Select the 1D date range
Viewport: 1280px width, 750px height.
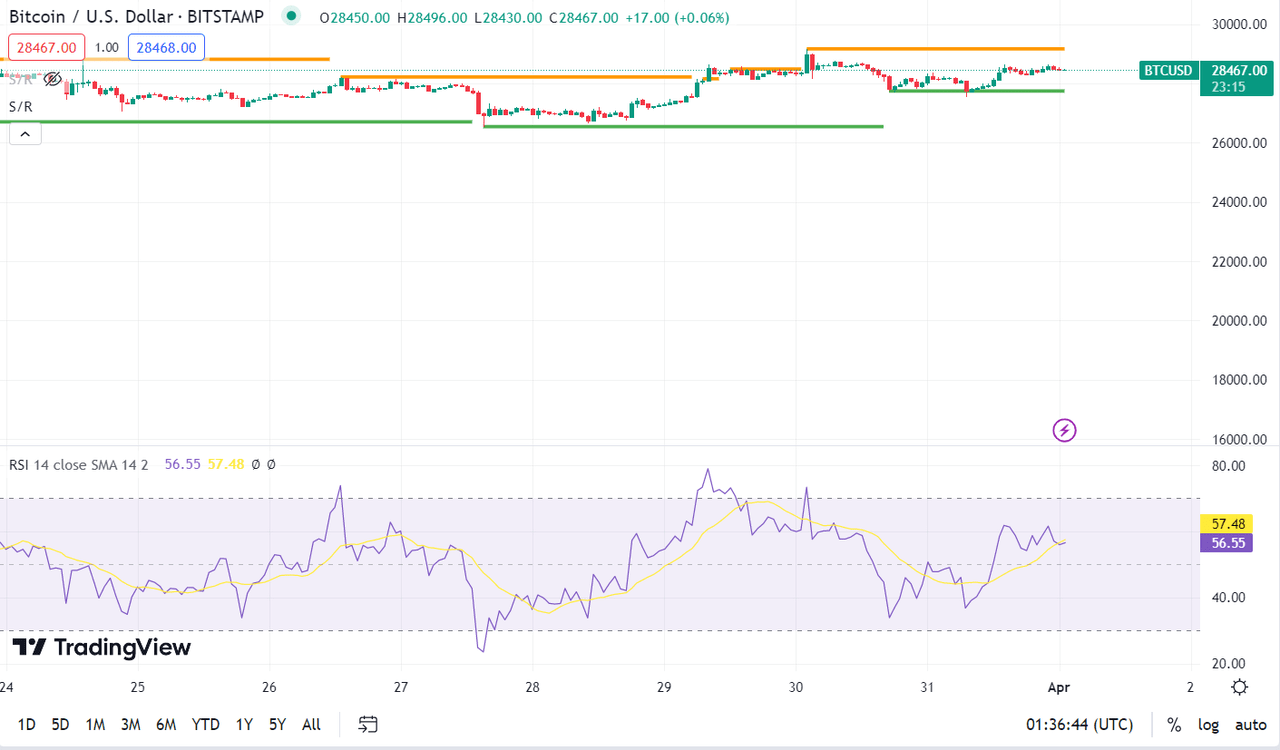(x=27, y=724)
